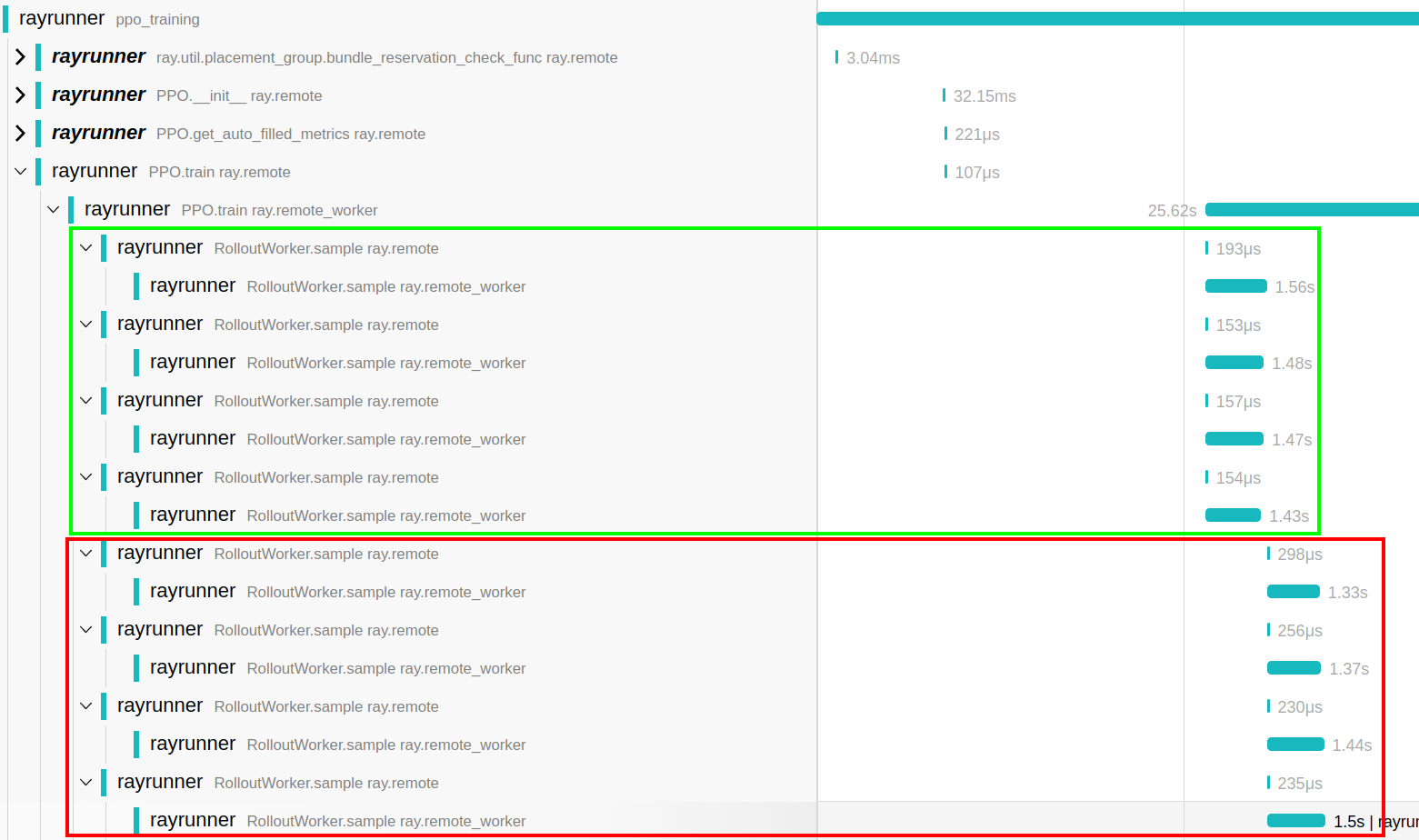Viewport: 1419px width, 840px height.
Task: Collapse the RolloutWorker.sample span lasting 298µs
Action: [x=85, y=554]
